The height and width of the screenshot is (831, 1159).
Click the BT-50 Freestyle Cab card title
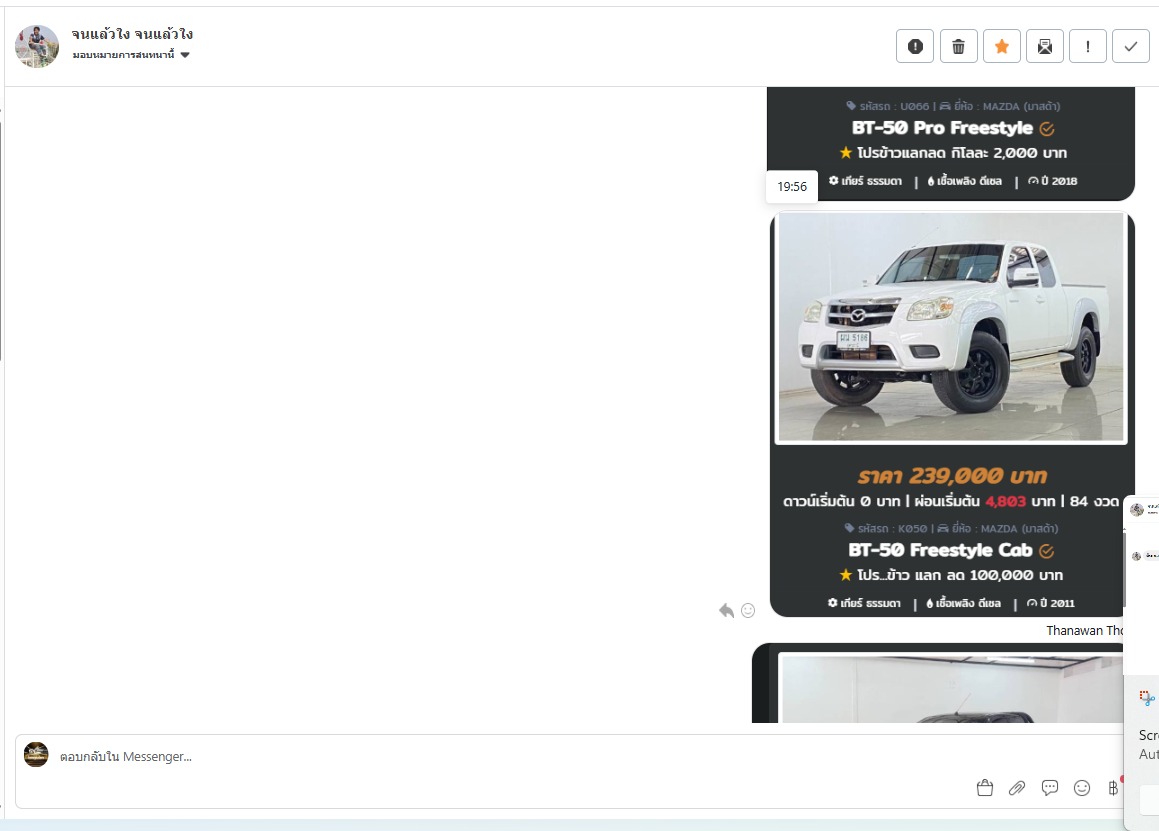point(940,550)
